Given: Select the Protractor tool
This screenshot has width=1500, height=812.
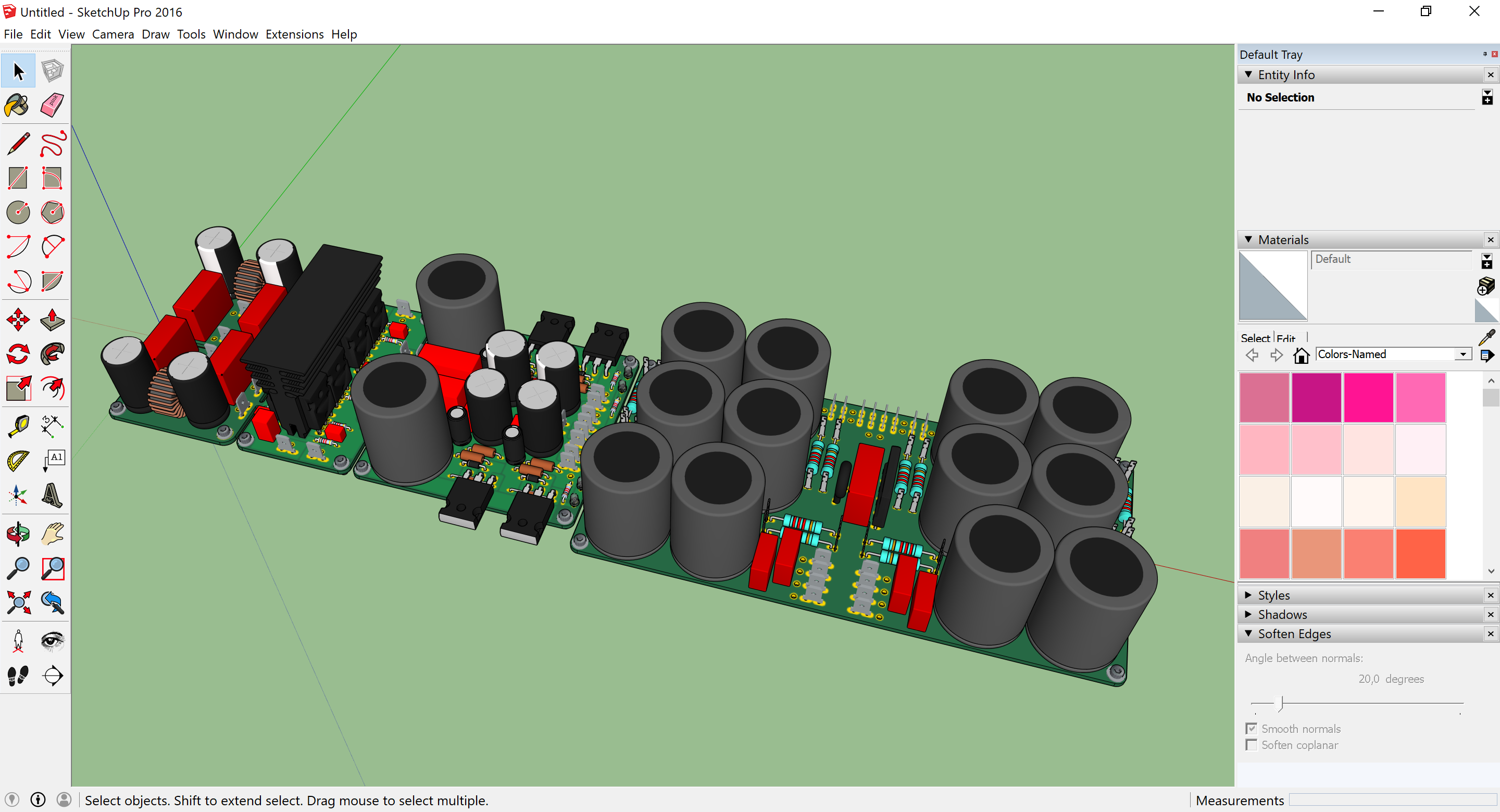Looking at the screenshot, I should click(x=18, y=461).
